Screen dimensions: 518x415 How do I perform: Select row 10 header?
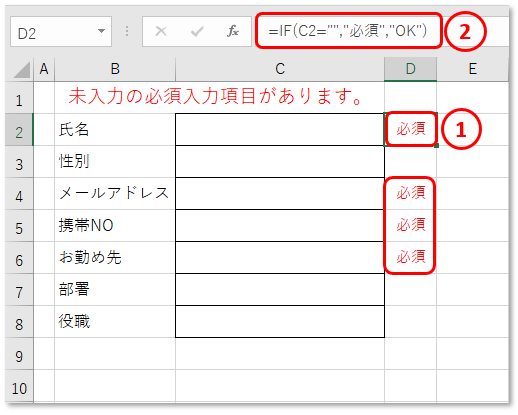pos(19,386)
